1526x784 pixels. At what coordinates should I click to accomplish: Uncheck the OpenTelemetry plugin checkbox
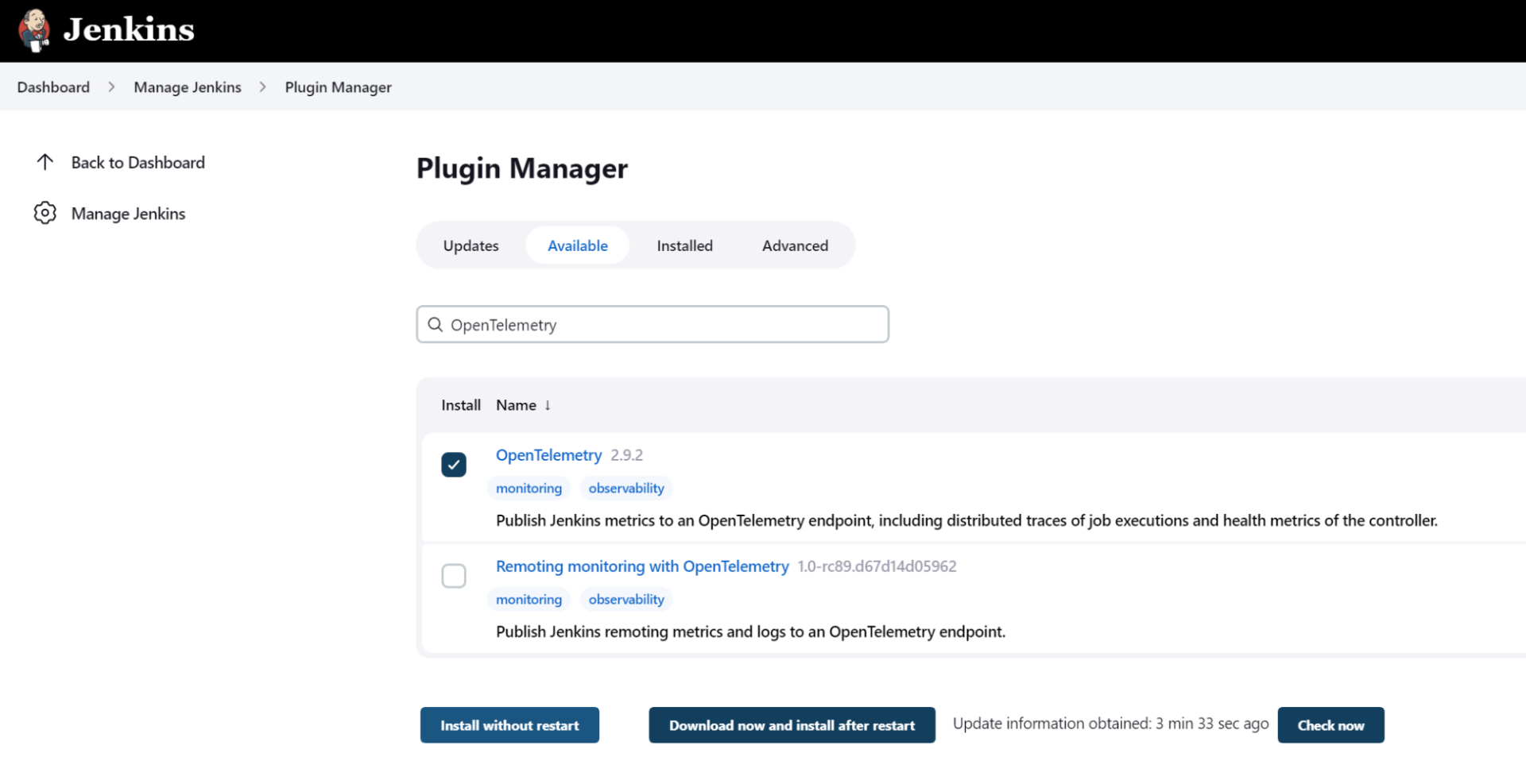(x=454, y=464)
